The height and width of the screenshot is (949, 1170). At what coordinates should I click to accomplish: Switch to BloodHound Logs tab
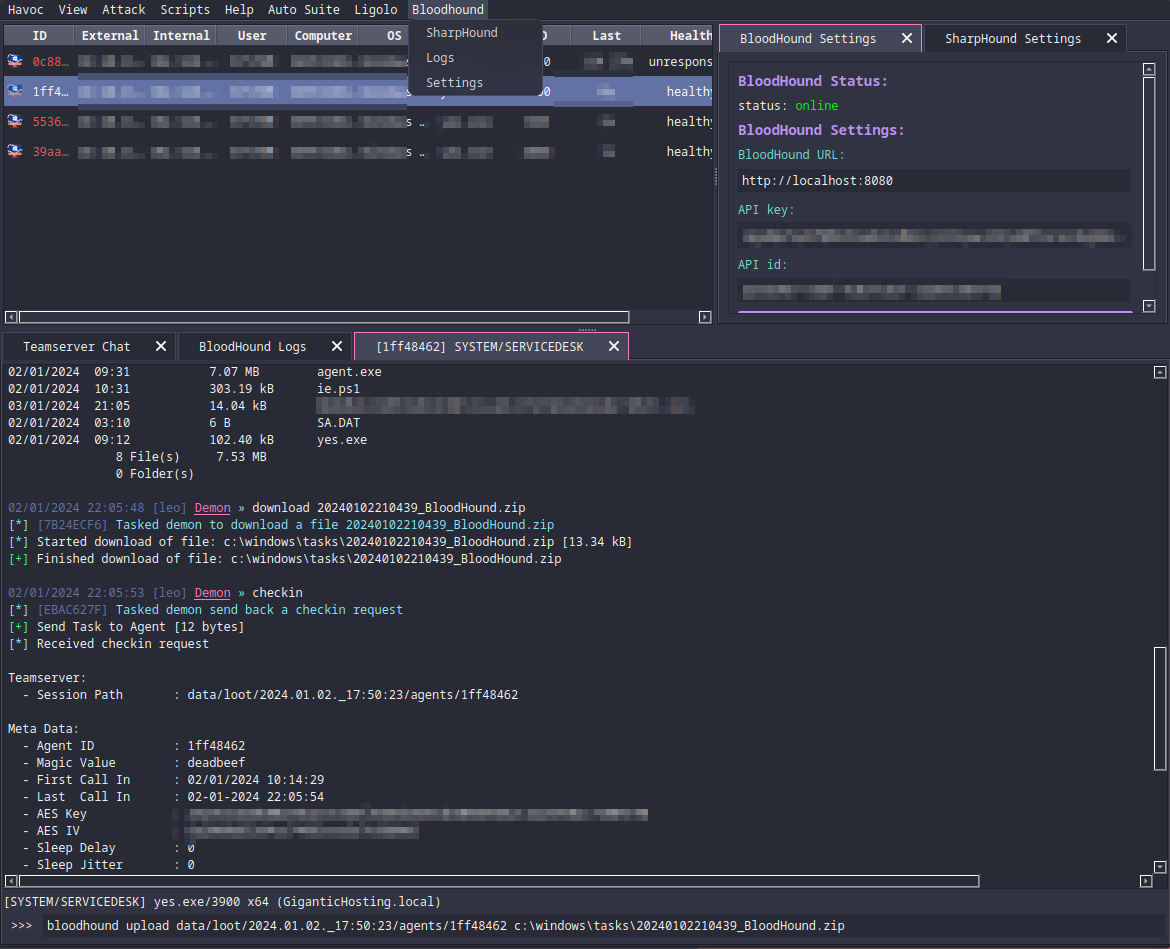click(x=252, y=347)
